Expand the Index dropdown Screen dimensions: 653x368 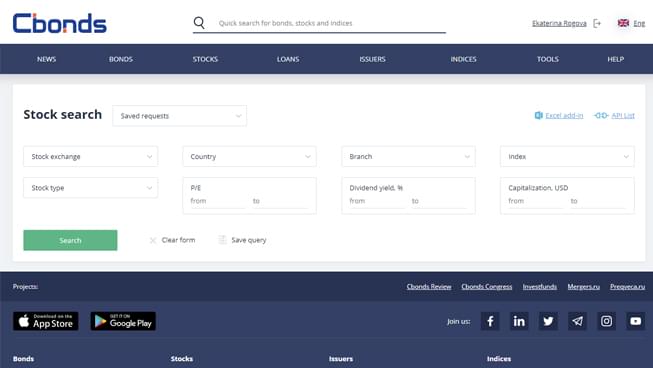pos(567,157)
